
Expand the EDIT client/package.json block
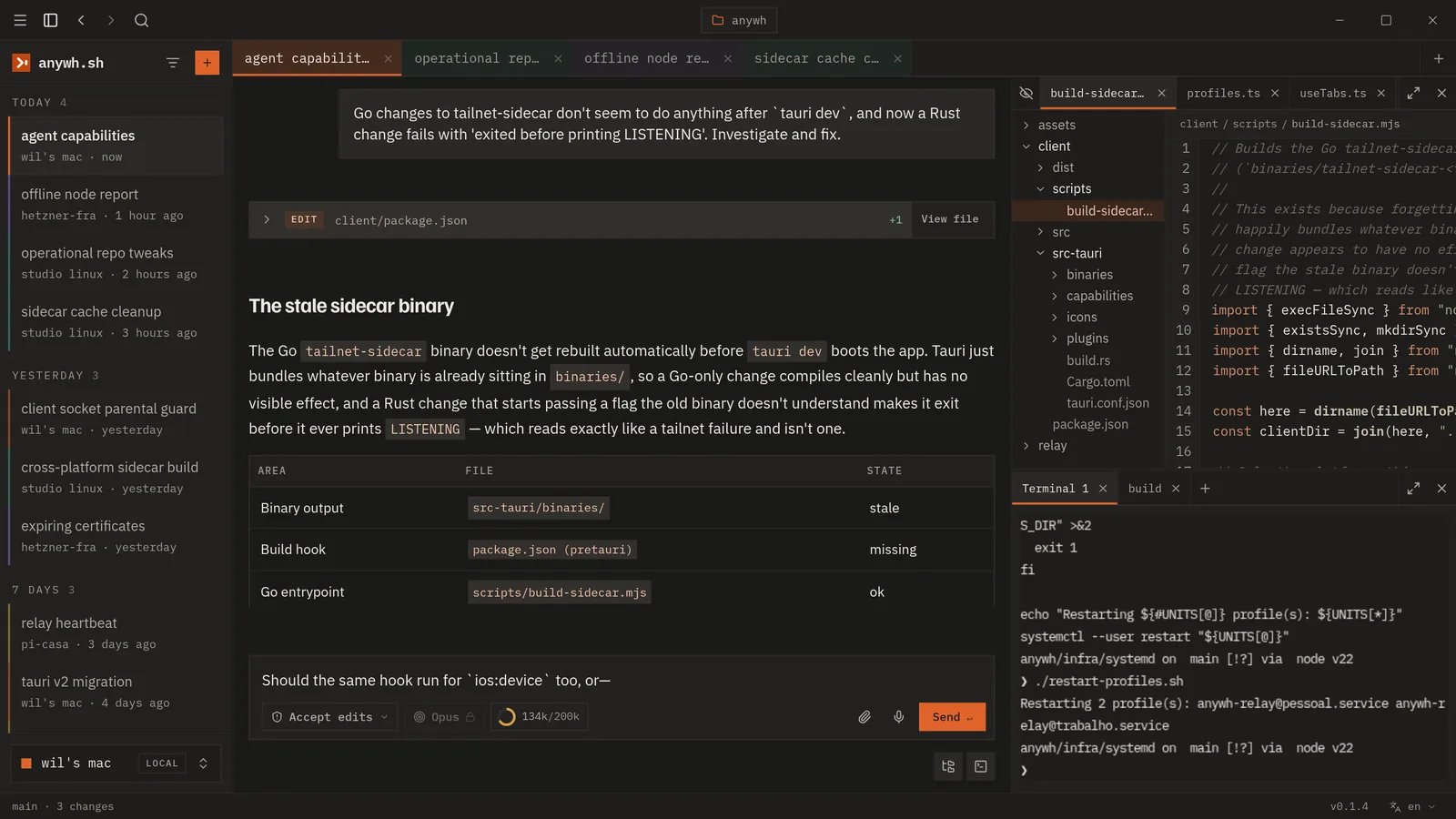pyautogui.click(x=267, y=219)
